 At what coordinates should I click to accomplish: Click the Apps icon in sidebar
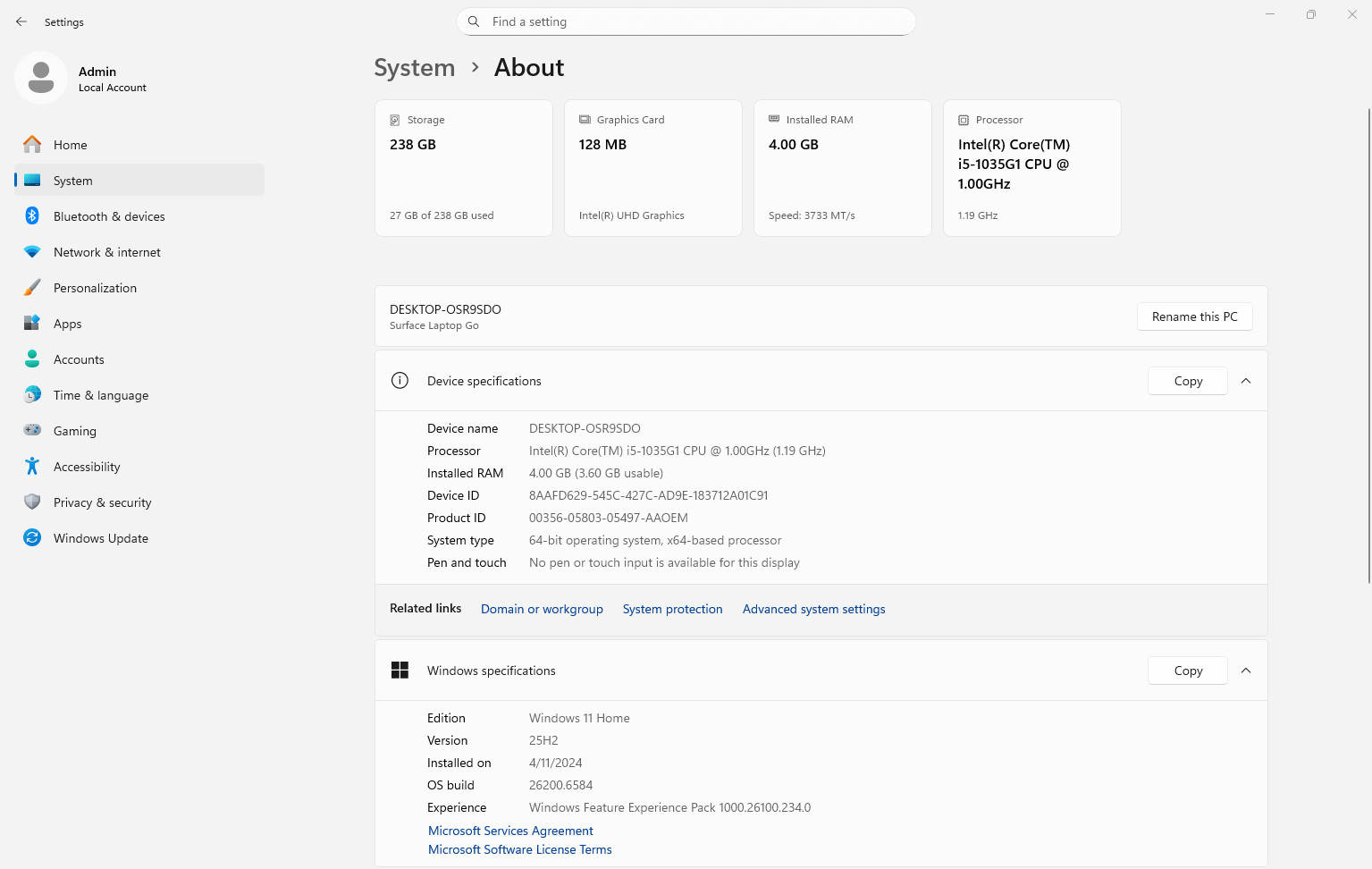tap(32, 323)
